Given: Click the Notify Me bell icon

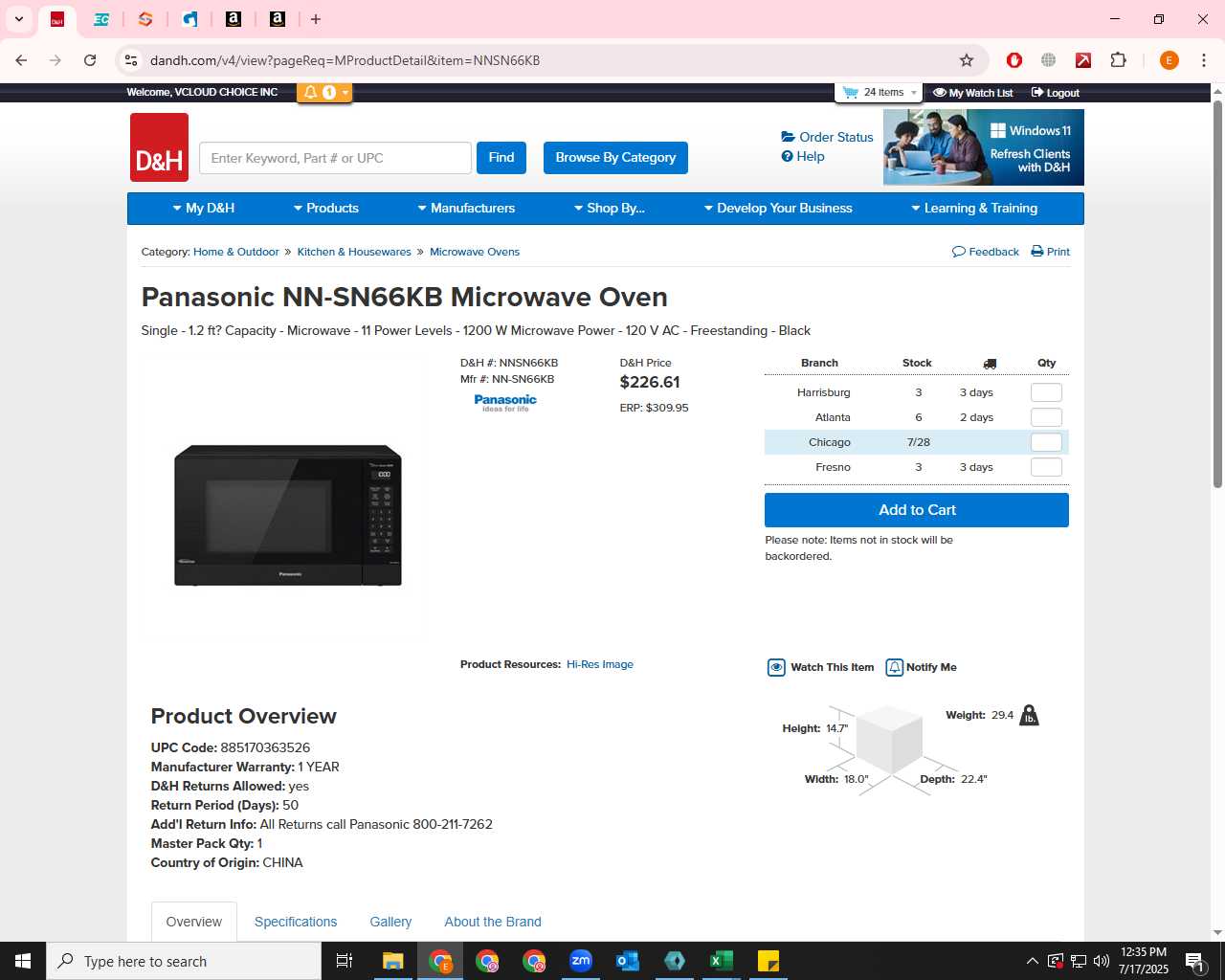Looking at the screenshot, I should coord(894,667).
